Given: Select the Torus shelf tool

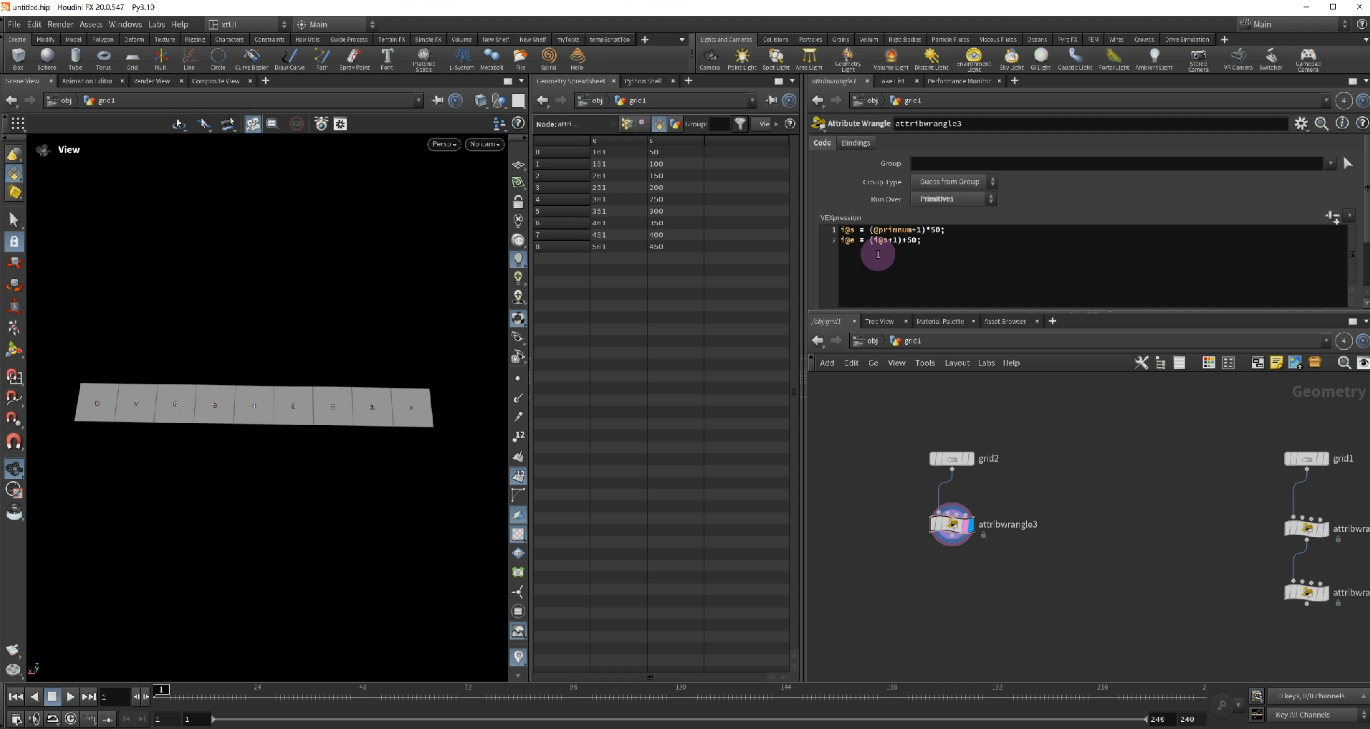Looking at the screenshot, I should point(103,59).
